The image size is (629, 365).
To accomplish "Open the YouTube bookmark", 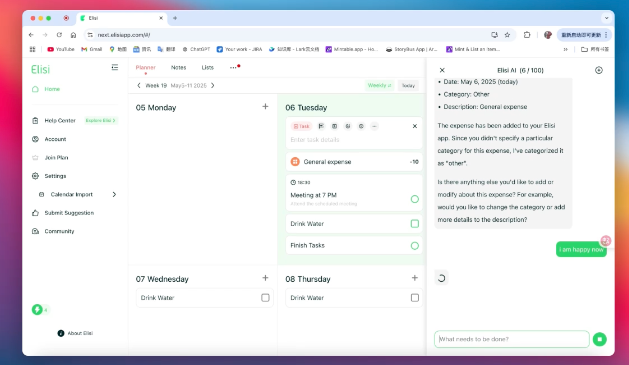I will coord(61,49).
